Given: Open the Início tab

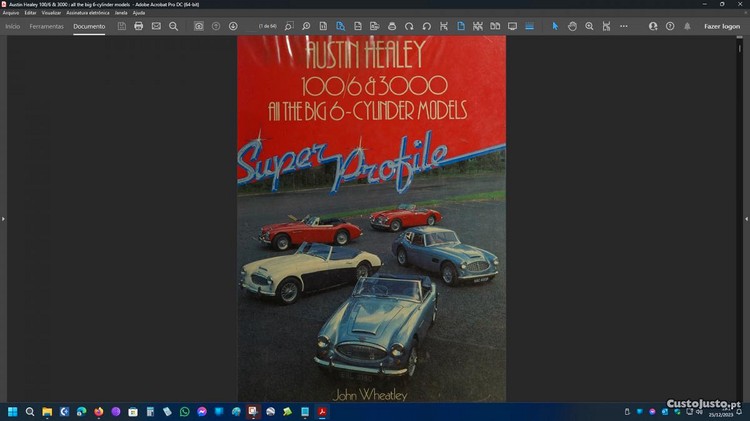Looking at the screenshot, I should click(x=13, y=26).
